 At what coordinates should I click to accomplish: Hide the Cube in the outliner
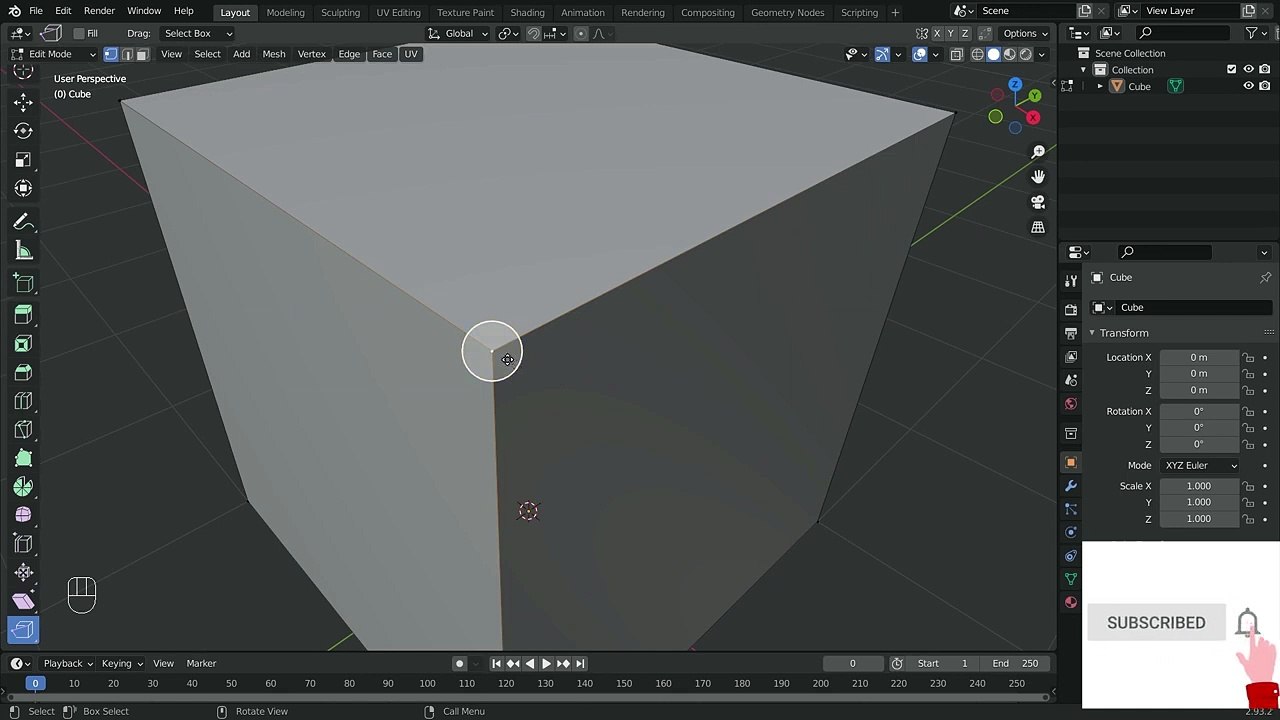click(x=1248, y=86)
